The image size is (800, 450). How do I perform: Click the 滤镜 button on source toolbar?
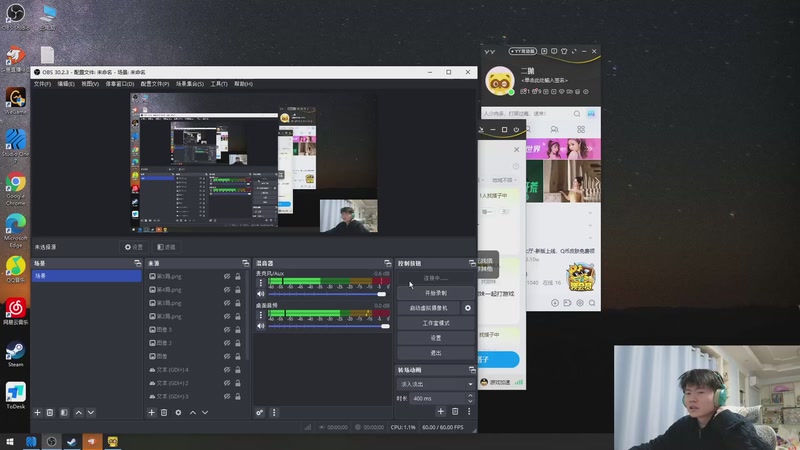tap(166, 247)
